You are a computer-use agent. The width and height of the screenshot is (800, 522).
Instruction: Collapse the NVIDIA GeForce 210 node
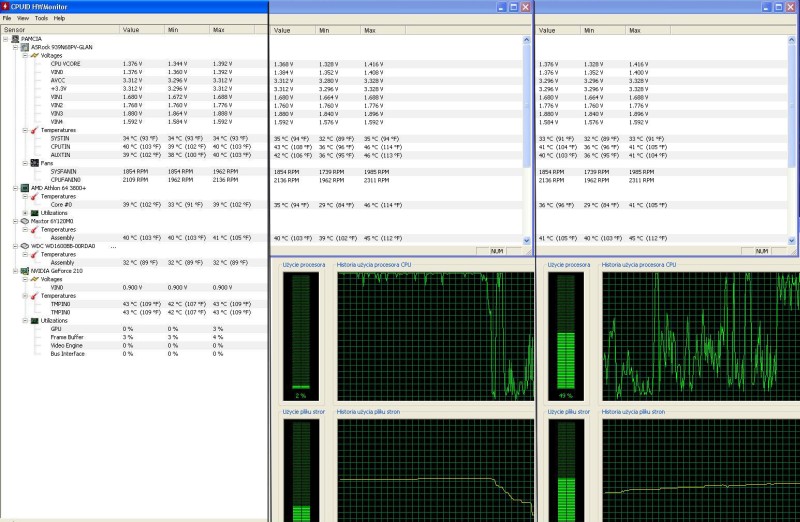point(15,271)
